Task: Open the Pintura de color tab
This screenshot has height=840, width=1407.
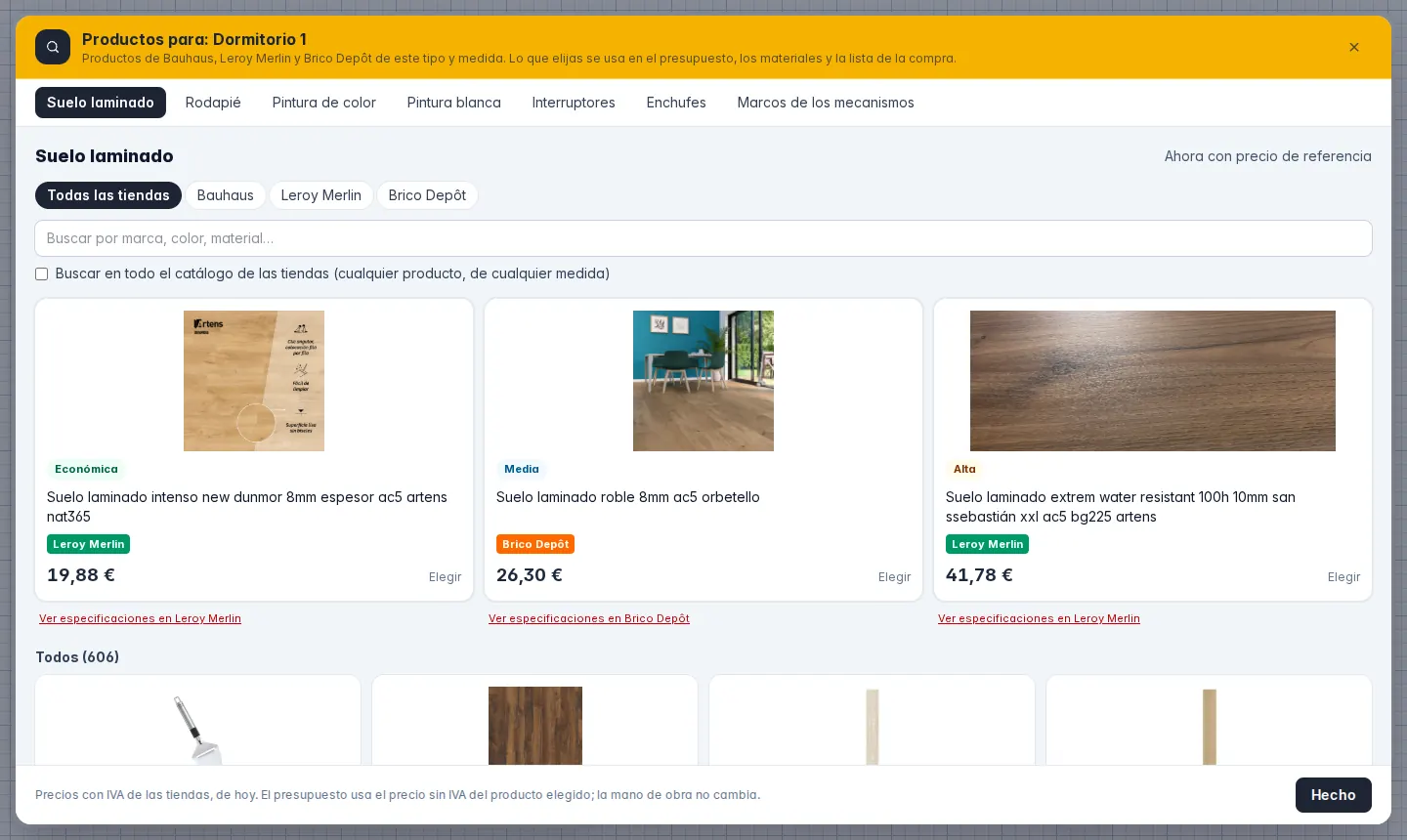Action: pos(324,103)
